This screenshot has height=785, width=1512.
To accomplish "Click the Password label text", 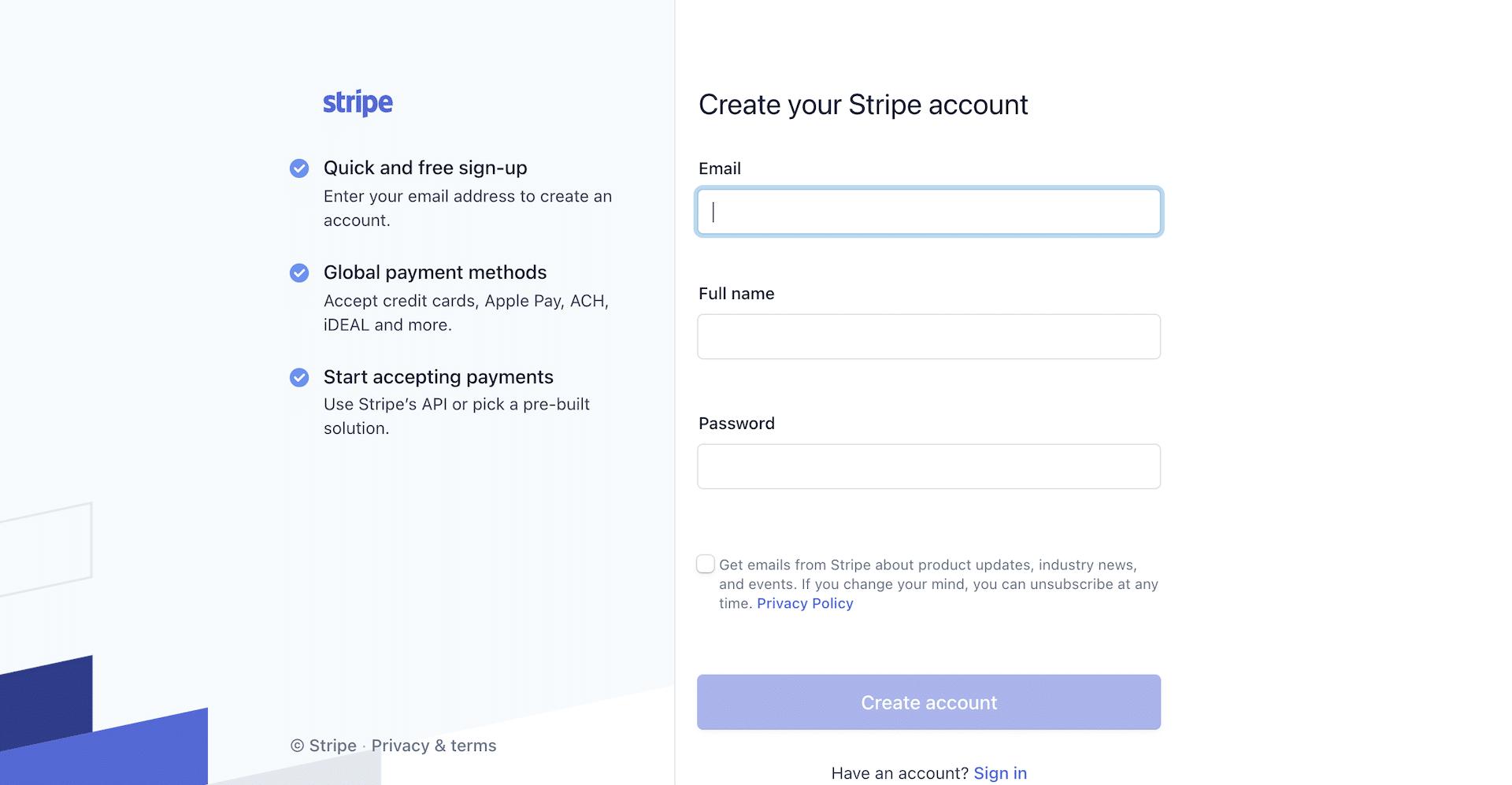I will pos(736,424).
